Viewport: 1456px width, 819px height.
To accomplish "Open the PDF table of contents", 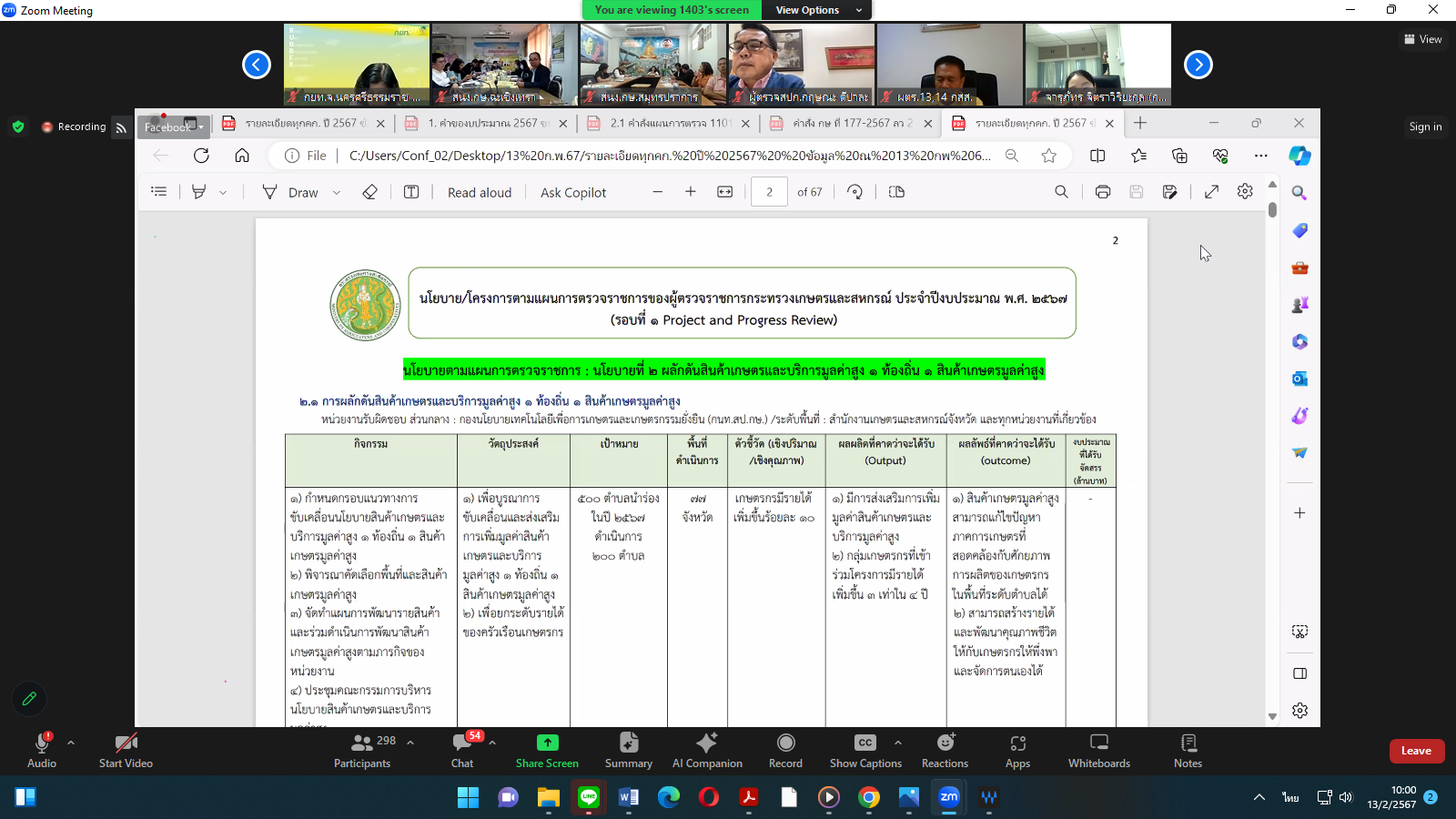I will [x=158, y=192].
